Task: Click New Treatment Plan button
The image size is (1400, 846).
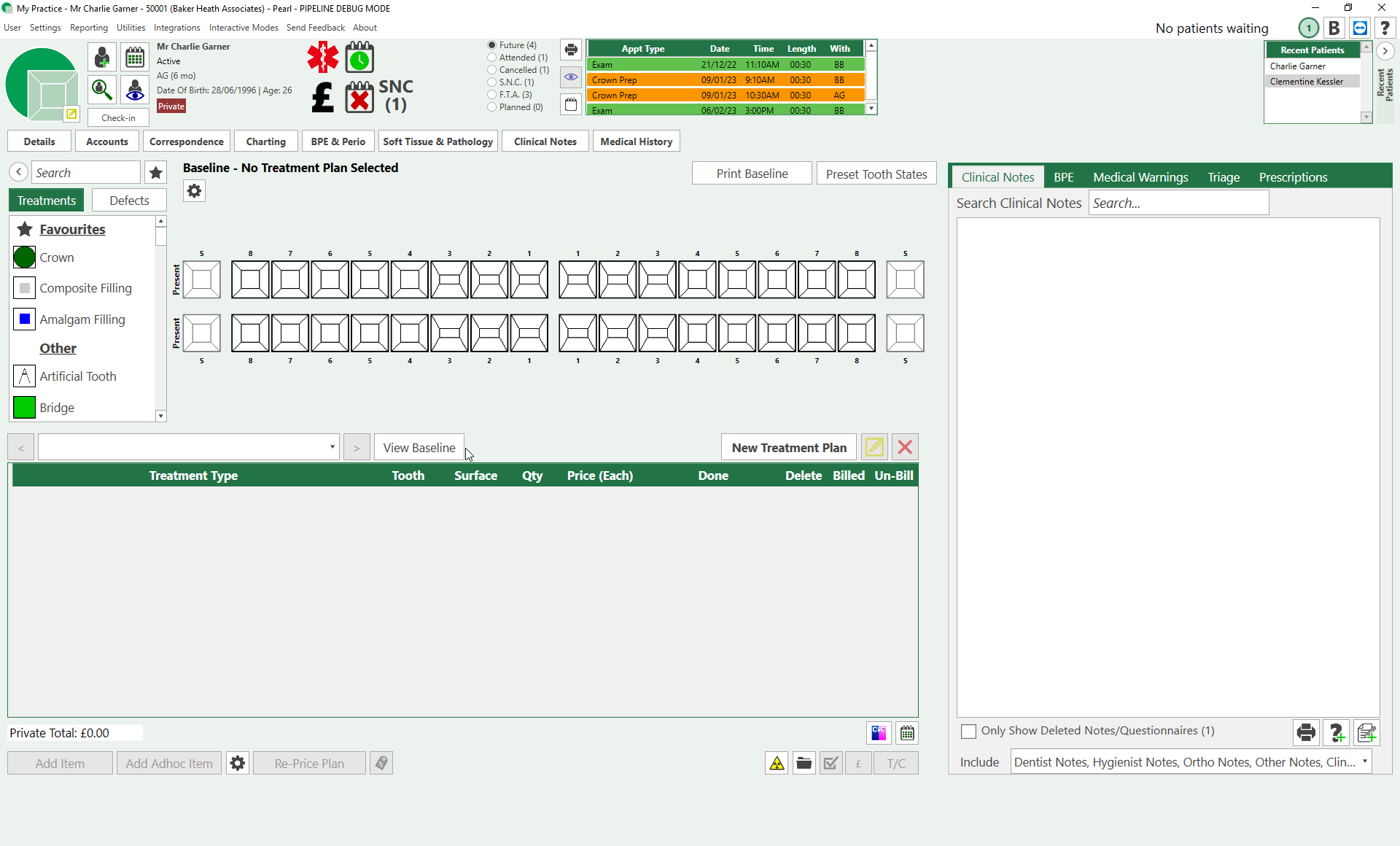Action: (x=789, y=448)
